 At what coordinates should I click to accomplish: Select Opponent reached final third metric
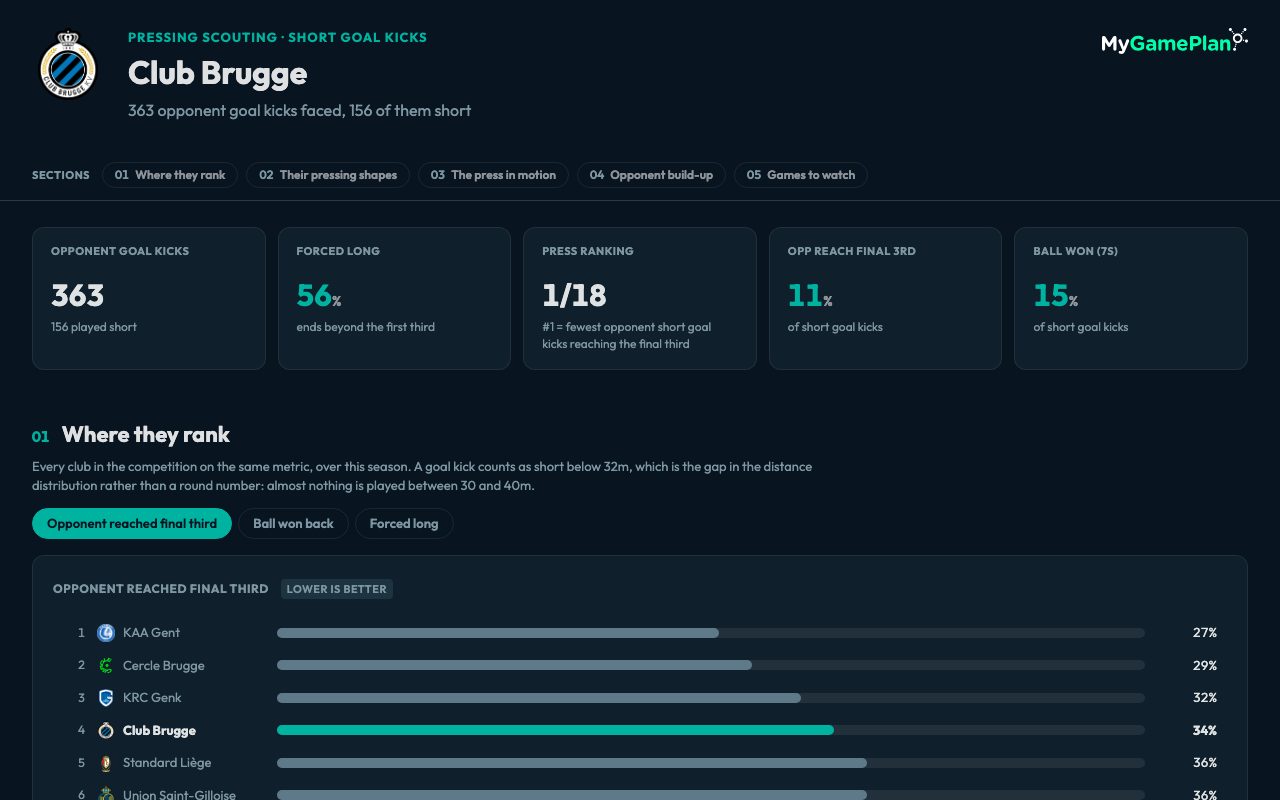(132, 524)
